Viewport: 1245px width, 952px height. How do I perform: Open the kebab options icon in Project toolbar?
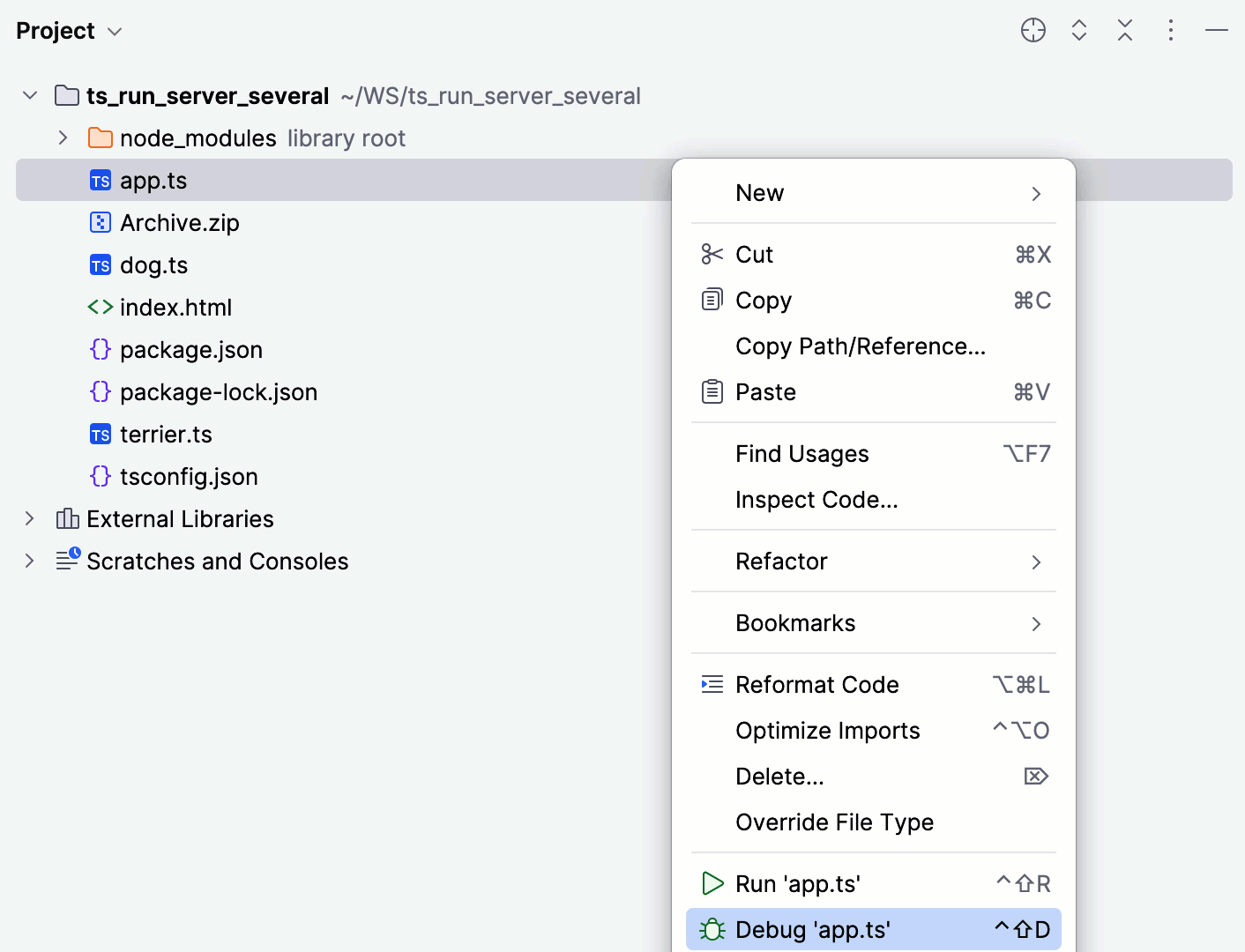pos(1170,29)
